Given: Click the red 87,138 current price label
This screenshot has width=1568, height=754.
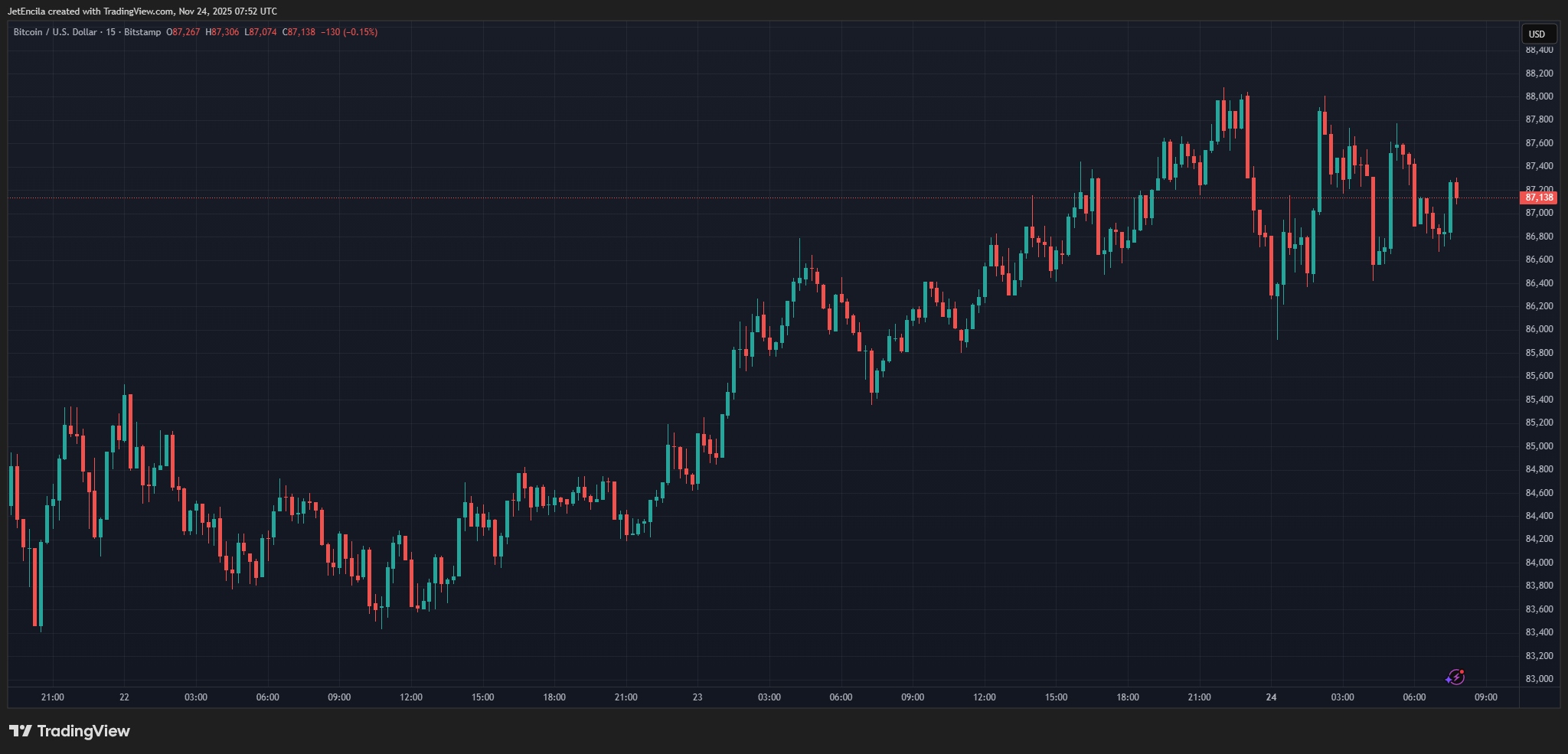Looking at the screenshot, I should coord(1538,197).
